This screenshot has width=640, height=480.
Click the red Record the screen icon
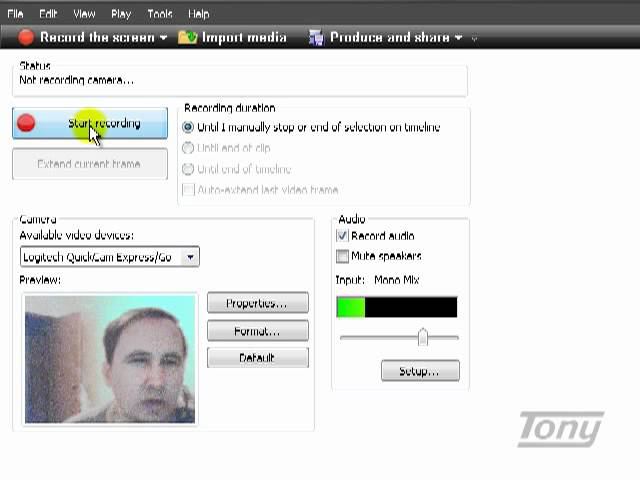click(26, 37)
